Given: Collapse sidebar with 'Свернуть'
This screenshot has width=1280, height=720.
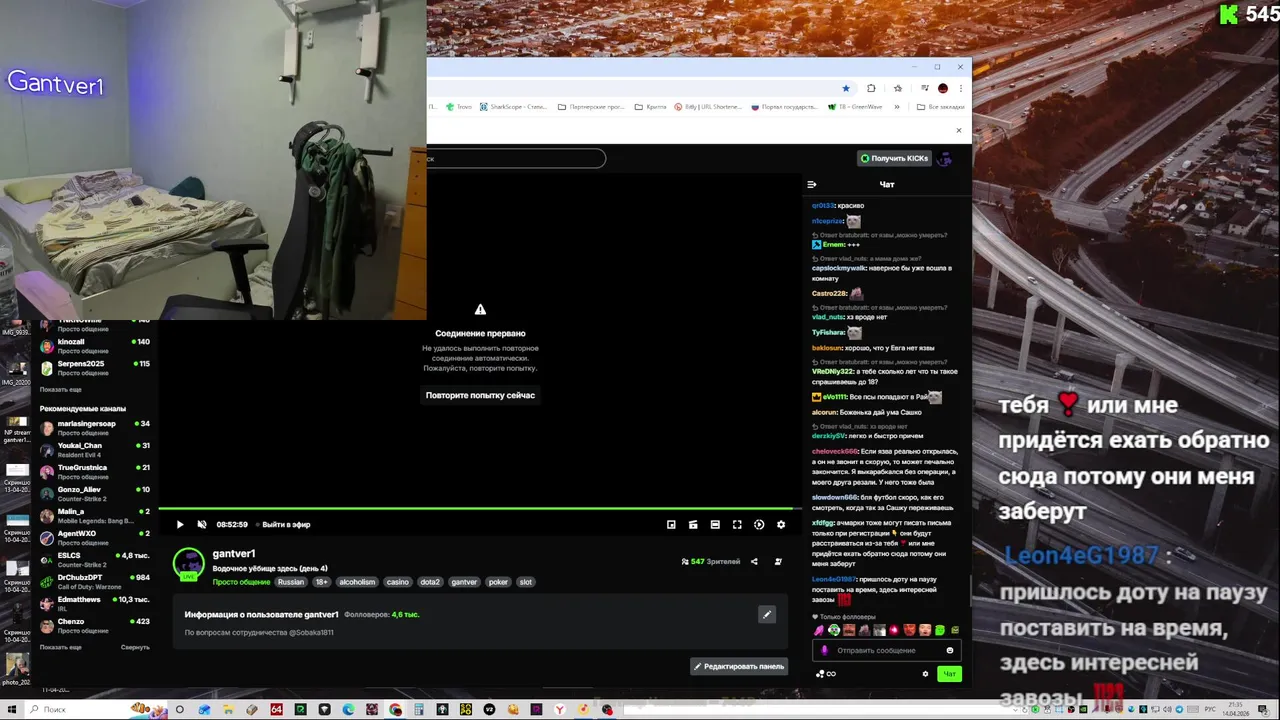Looking at the screenshot, I should 135,647.
